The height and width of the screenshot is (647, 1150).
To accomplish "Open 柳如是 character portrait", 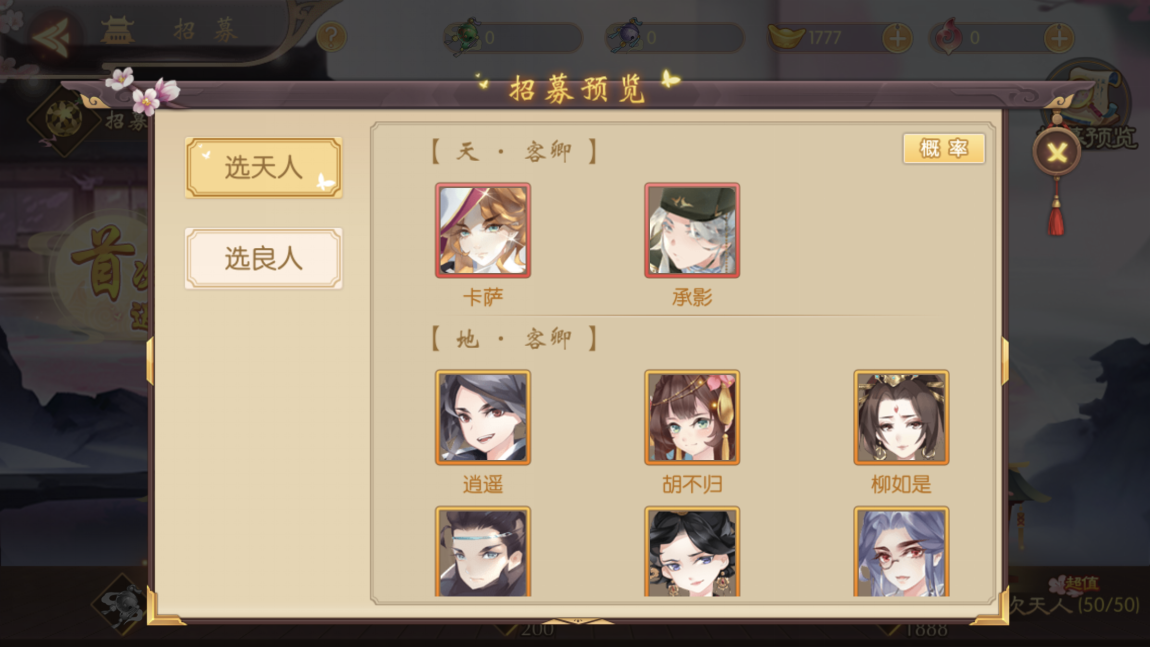I will [x=901, y=417].
